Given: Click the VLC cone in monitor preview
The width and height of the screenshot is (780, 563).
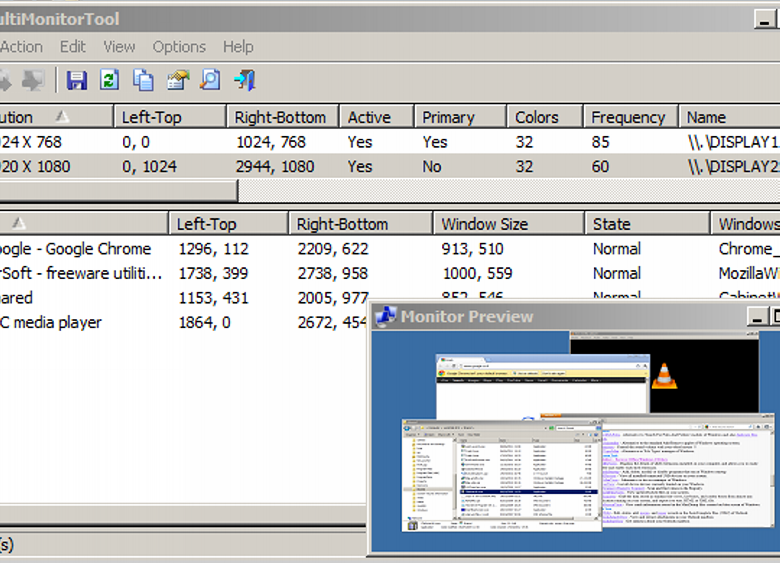Looking at the screenshot, I should tap(662, 377).
